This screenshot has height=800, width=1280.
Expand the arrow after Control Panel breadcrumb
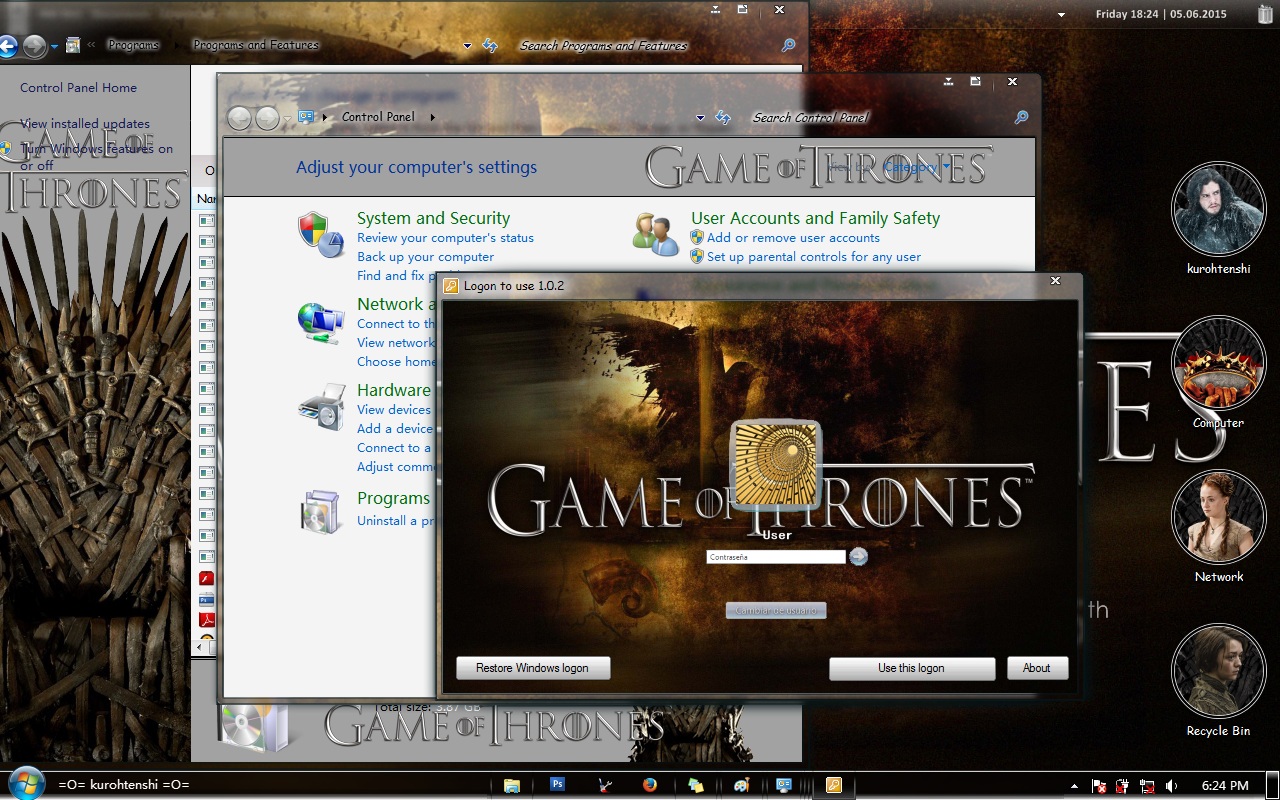[x=432, y=117]
